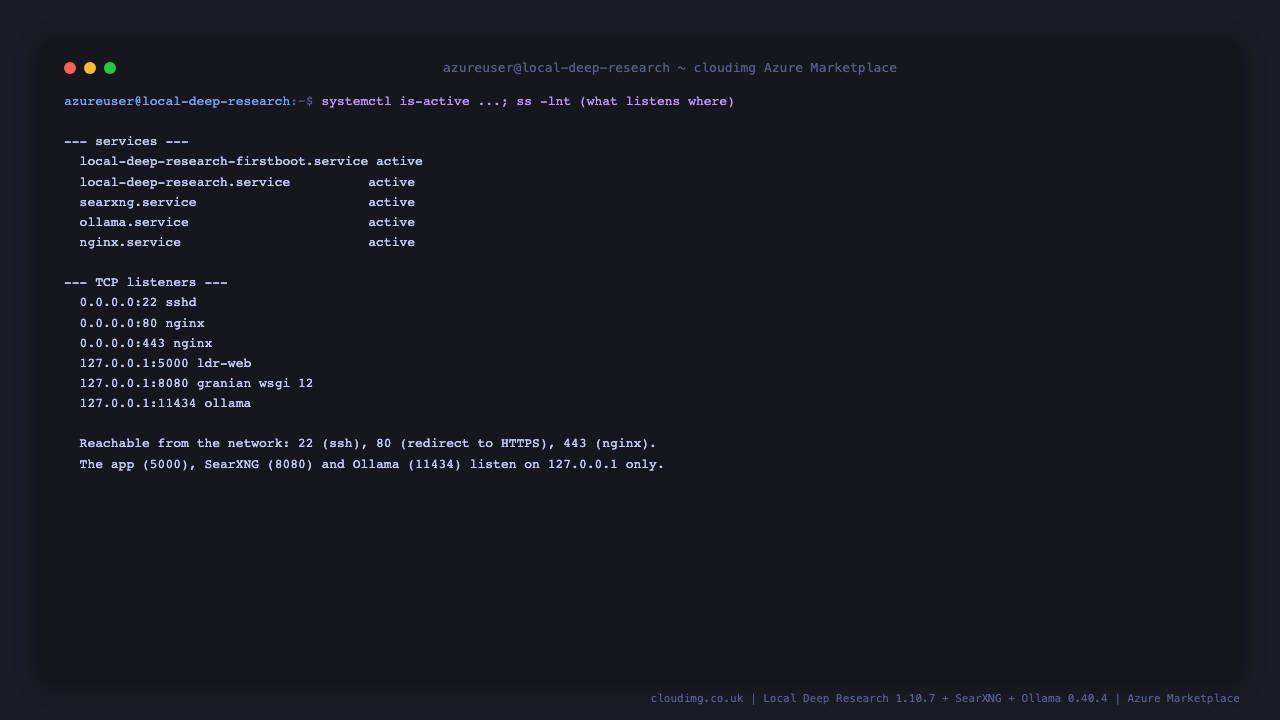Click the 'Reachable from the network' summary line

(368, 443)
